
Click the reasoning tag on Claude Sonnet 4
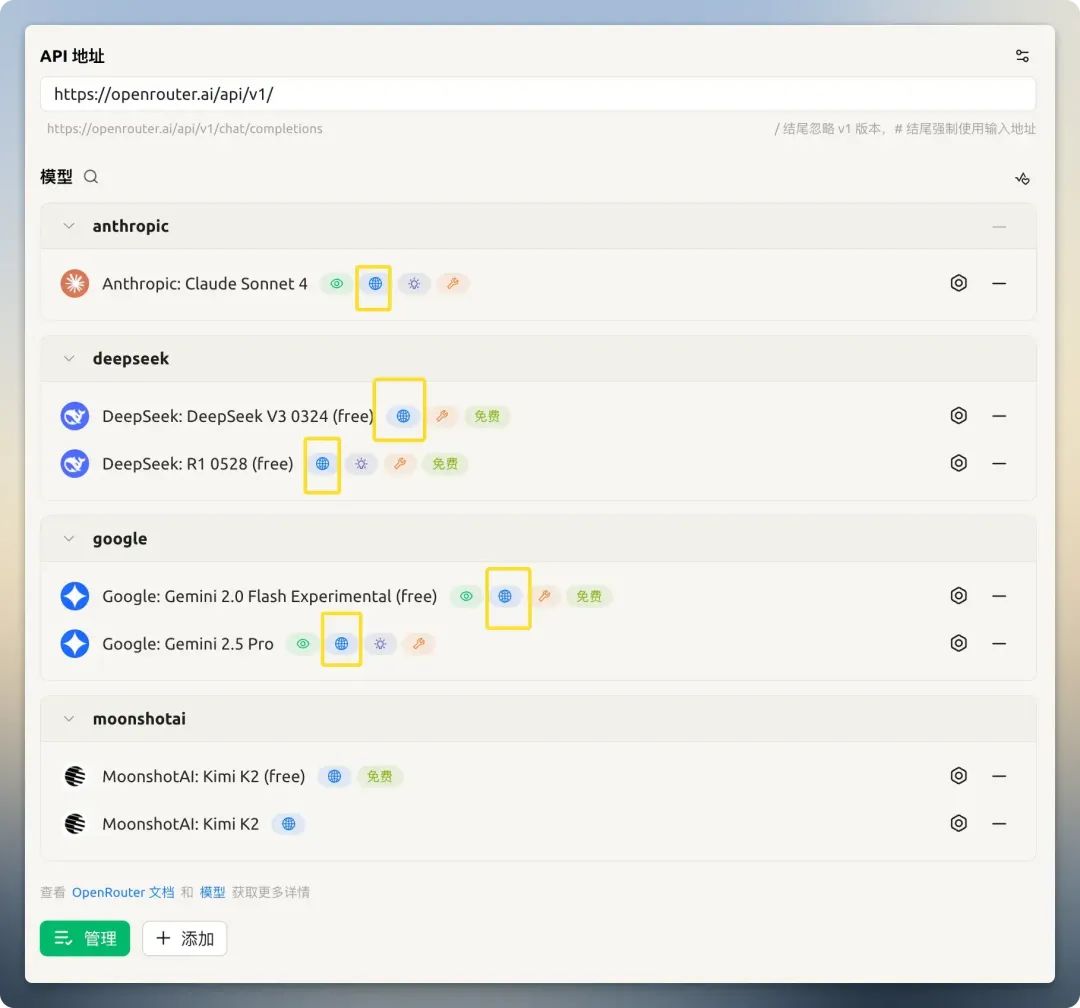tap(414, 283)
